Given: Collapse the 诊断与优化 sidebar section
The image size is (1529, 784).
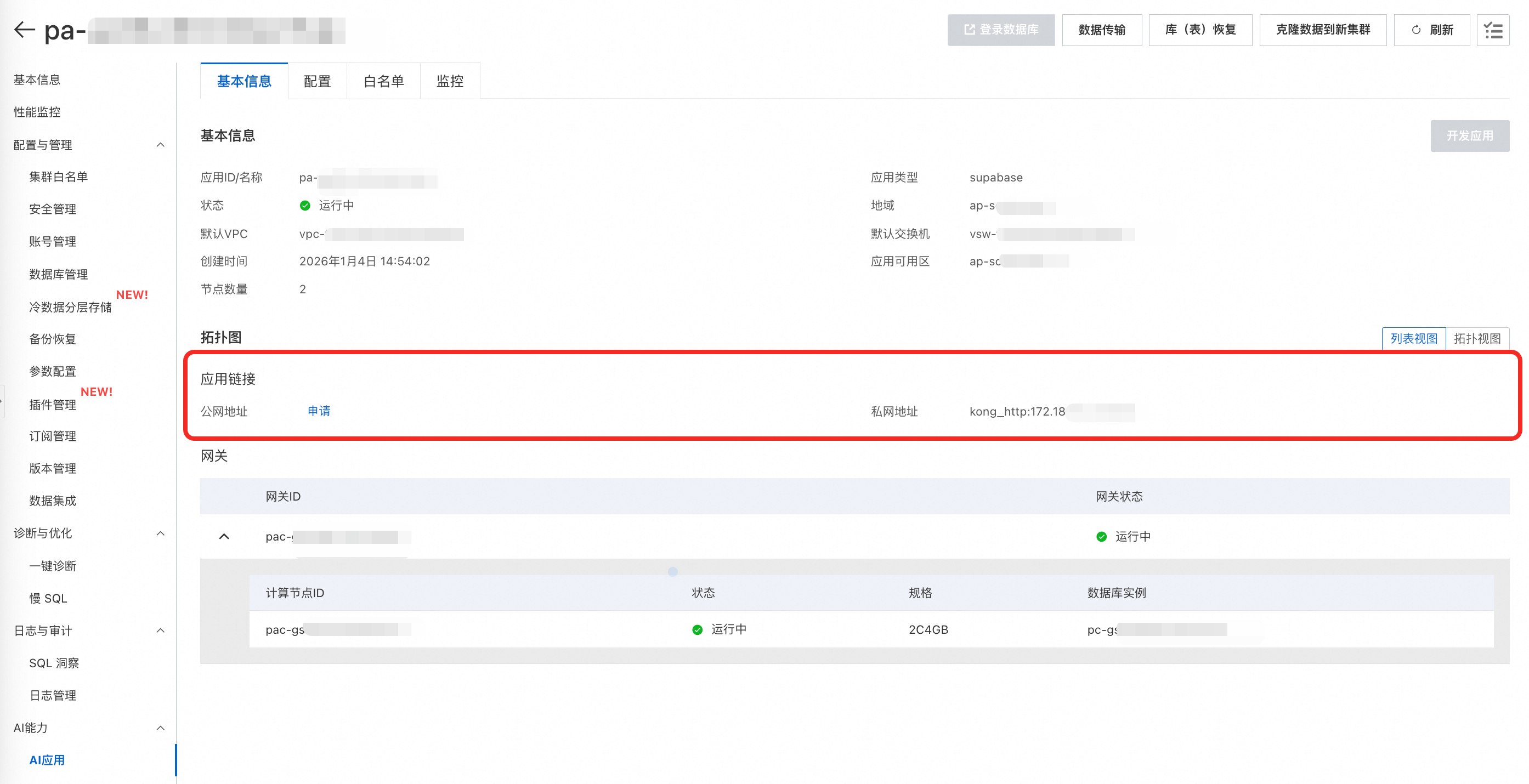Looking at the screenshot, I should (x=160, y=533).
